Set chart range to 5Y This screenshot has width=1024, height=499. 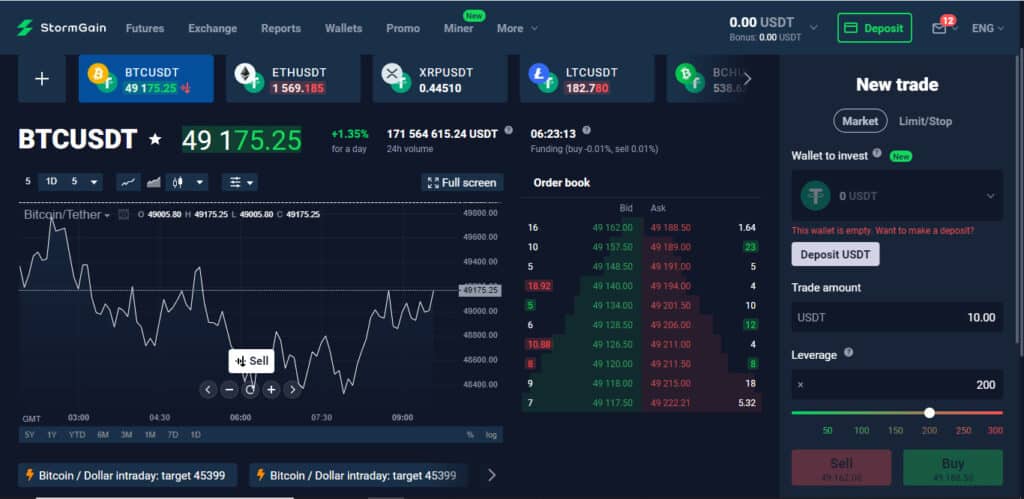click(29, 435)
